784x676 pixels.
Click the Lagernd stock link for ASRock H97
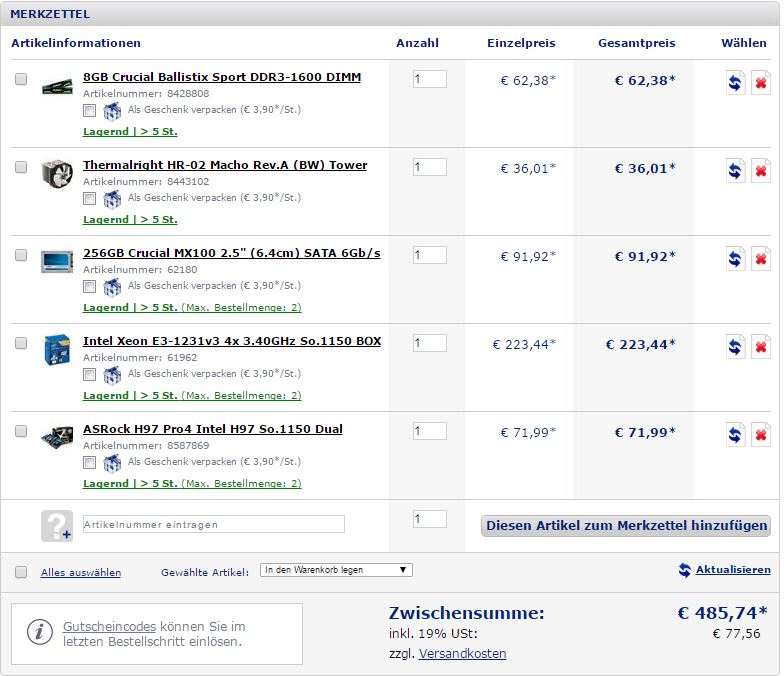coord(192,484)
